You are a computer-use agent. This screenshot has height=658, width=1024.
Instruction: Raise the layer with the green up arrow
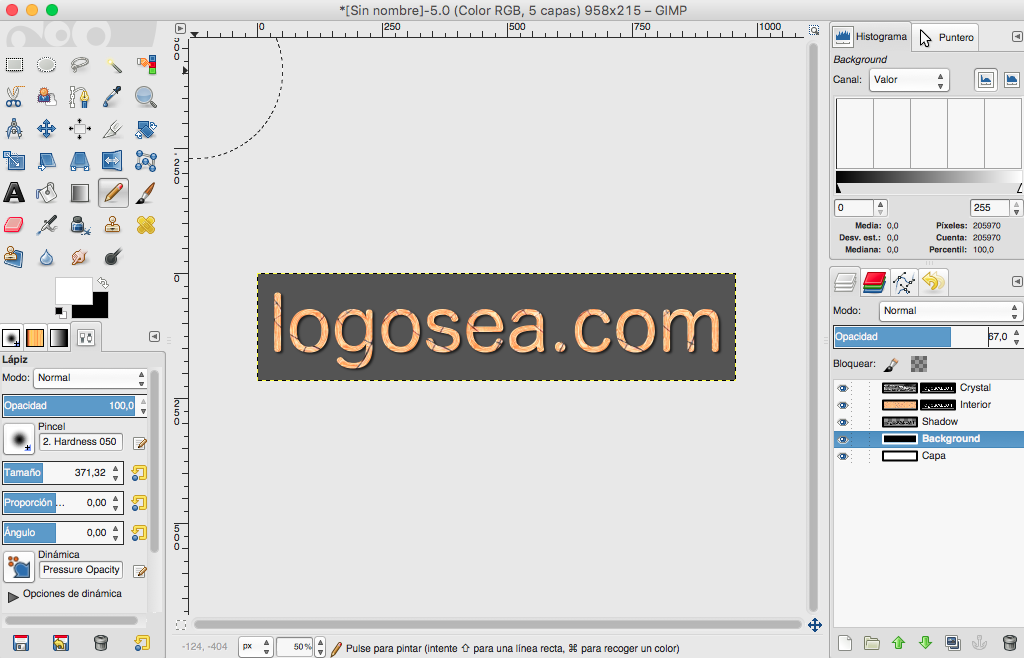(899, 643)
